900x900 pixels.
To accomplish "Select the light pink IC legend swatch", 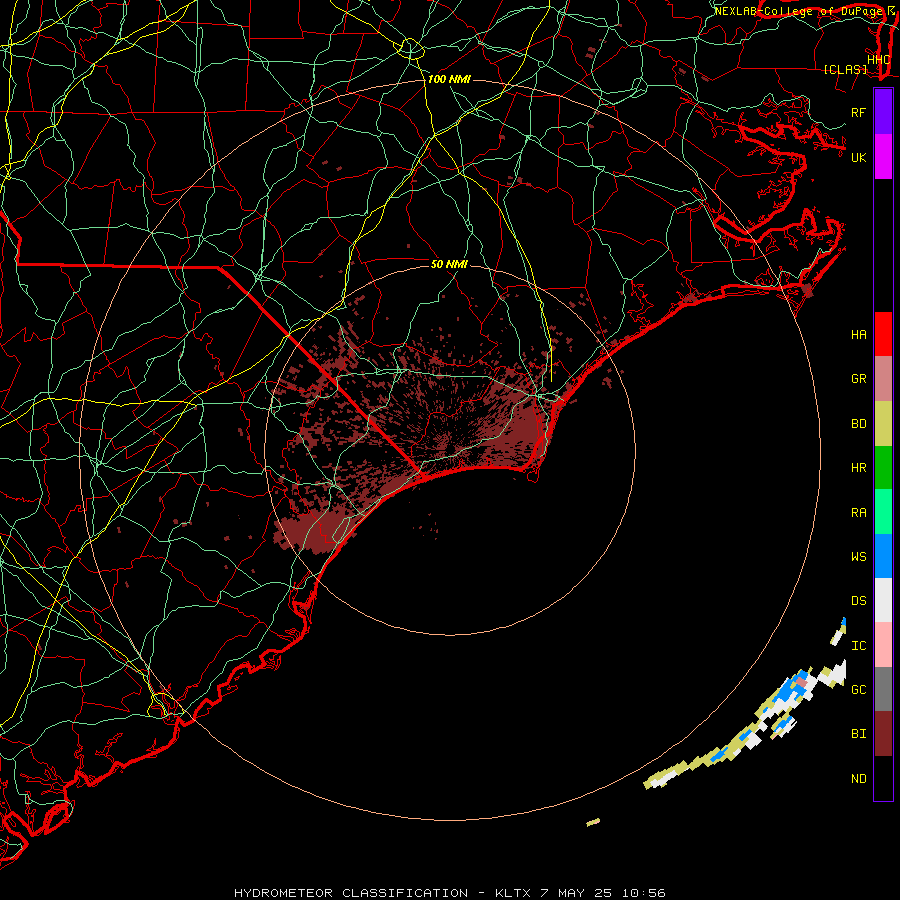I will (883, 645).
